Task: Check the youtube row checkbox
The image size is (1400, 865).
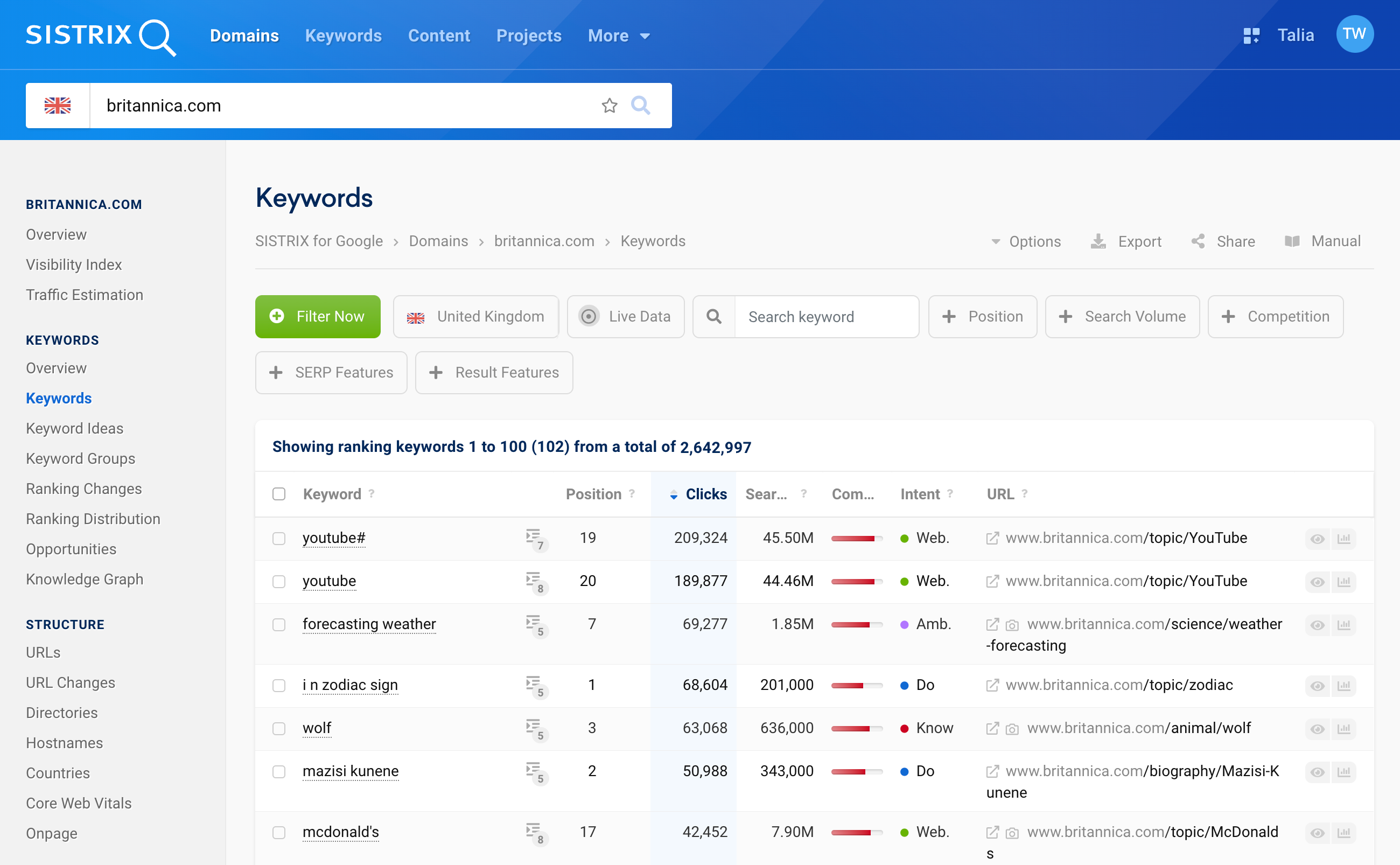Action: coord(278,581)
